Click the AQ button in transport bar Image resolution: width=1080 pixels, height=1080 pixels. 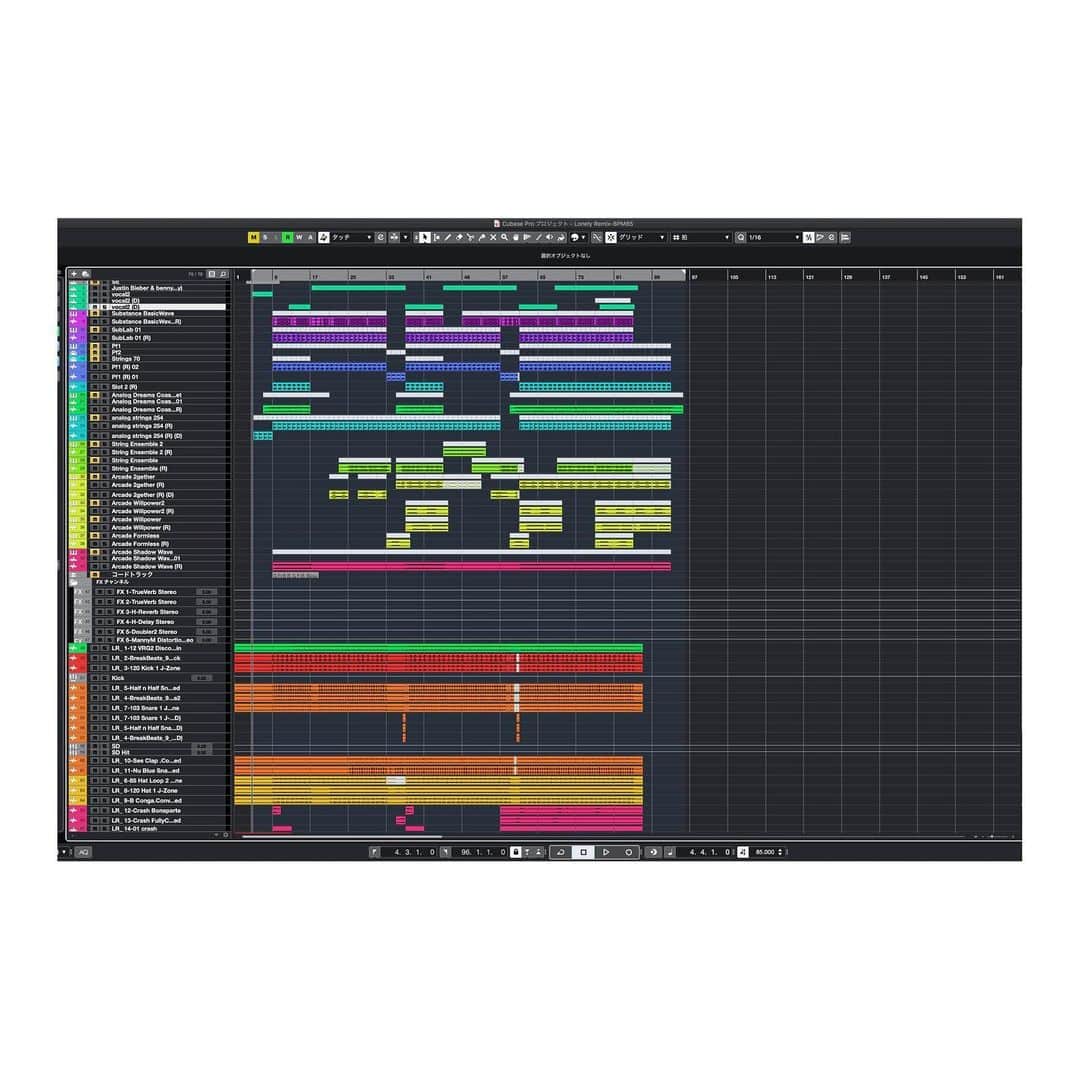pos(83,852)
